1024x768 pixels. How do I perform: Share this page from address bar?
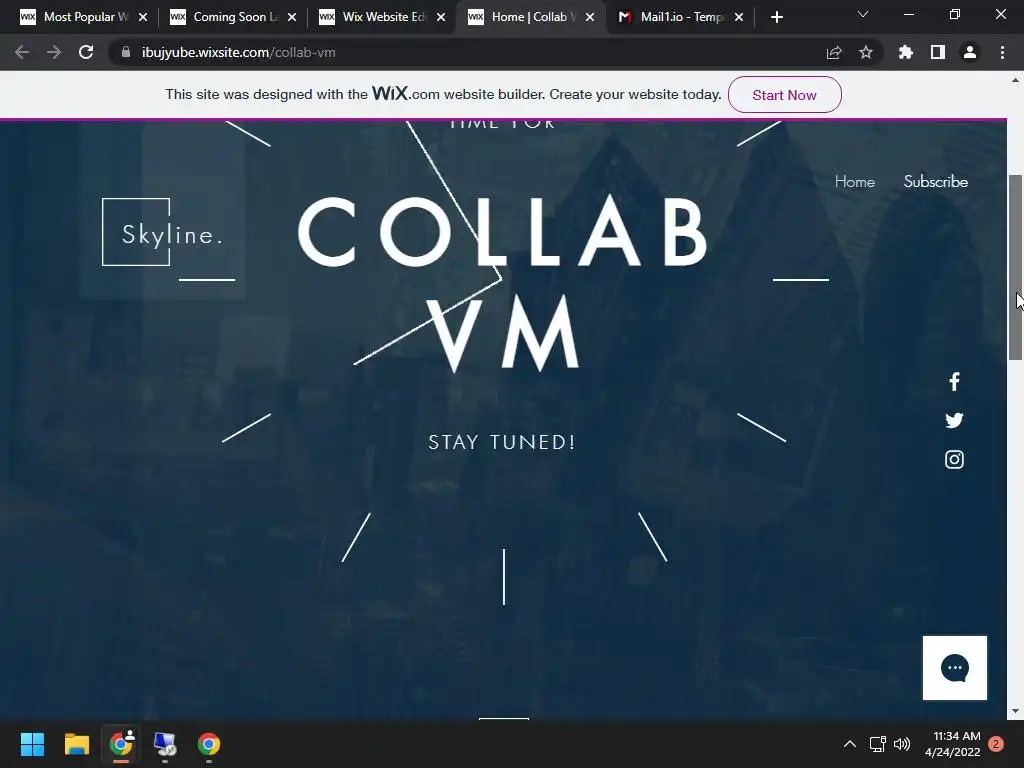(834, 52)
